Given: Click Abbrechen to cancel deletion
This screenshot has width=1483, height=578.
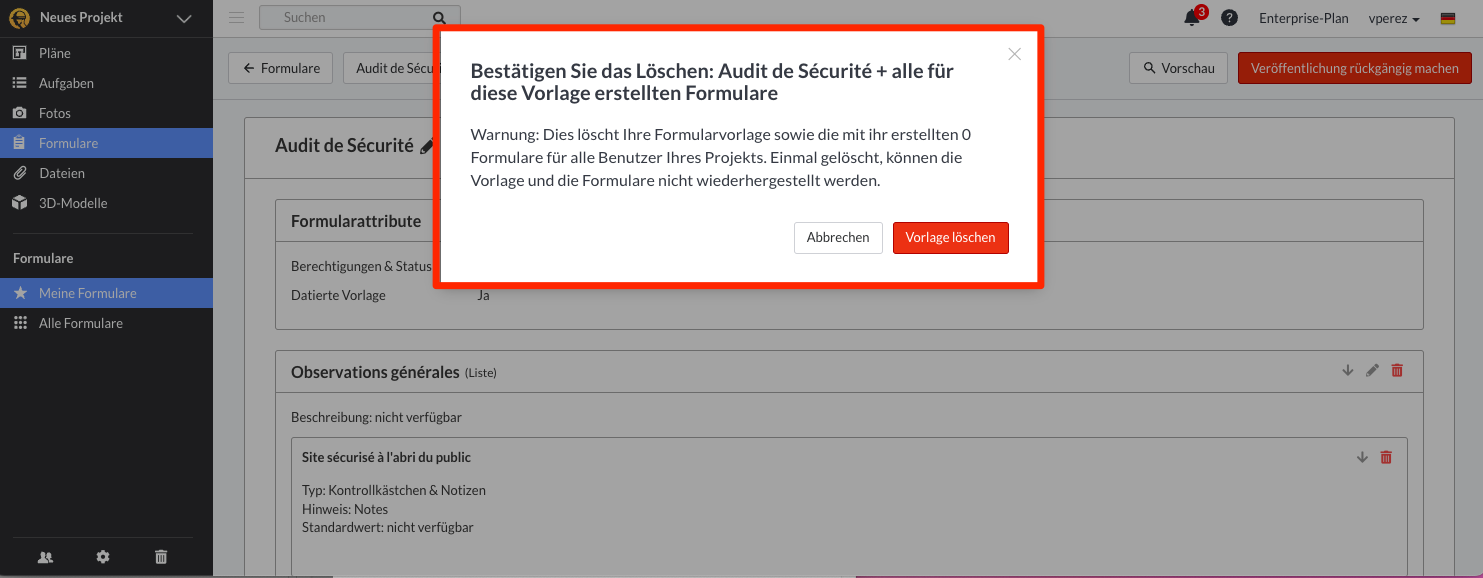Looking at the screenshot, I should pyautogui.click(x=838, y=238).
